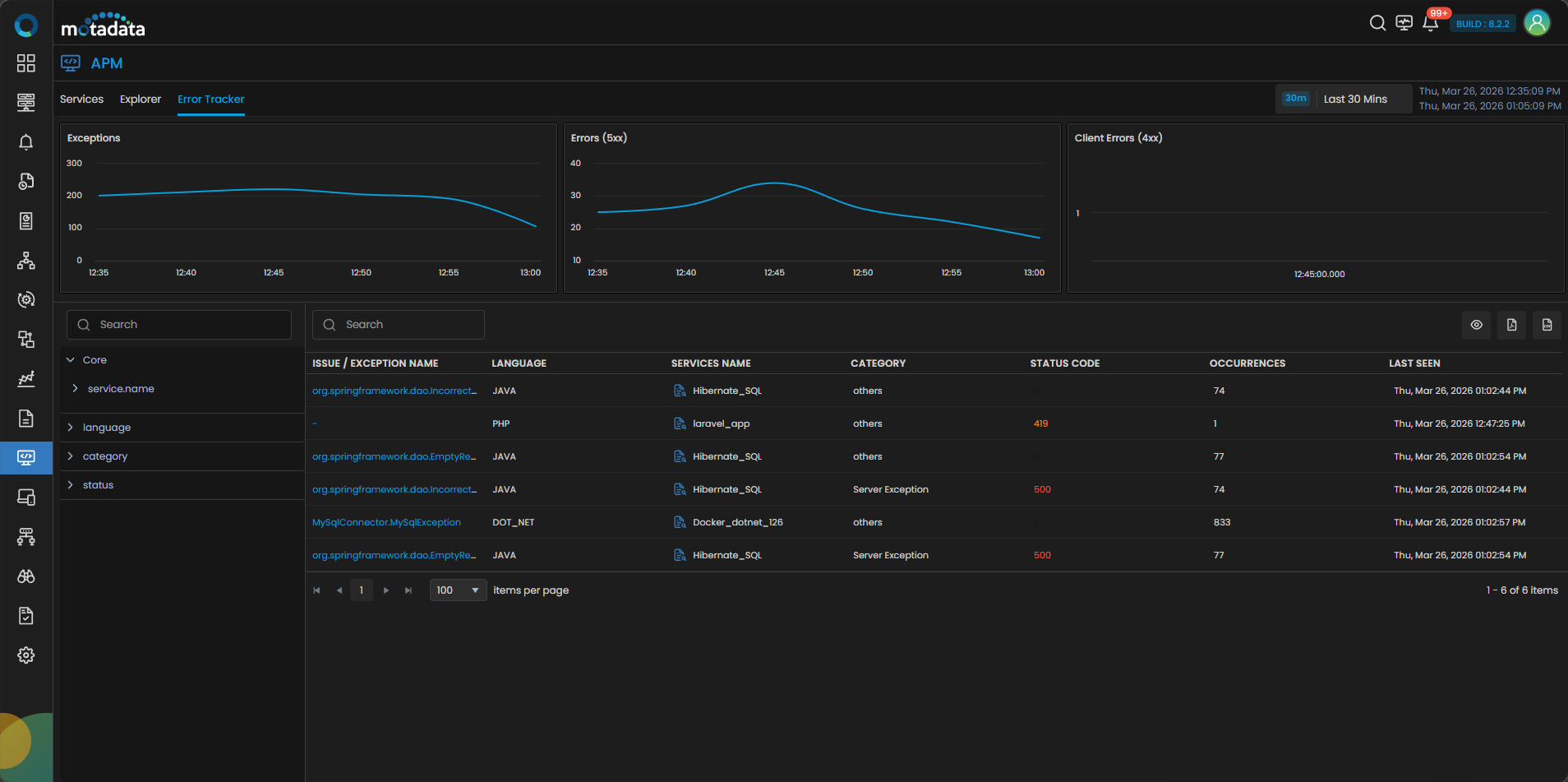Viewport: 1568px width, 782px height.
Task: Expand the language filter group
Action: click(71, 428)
